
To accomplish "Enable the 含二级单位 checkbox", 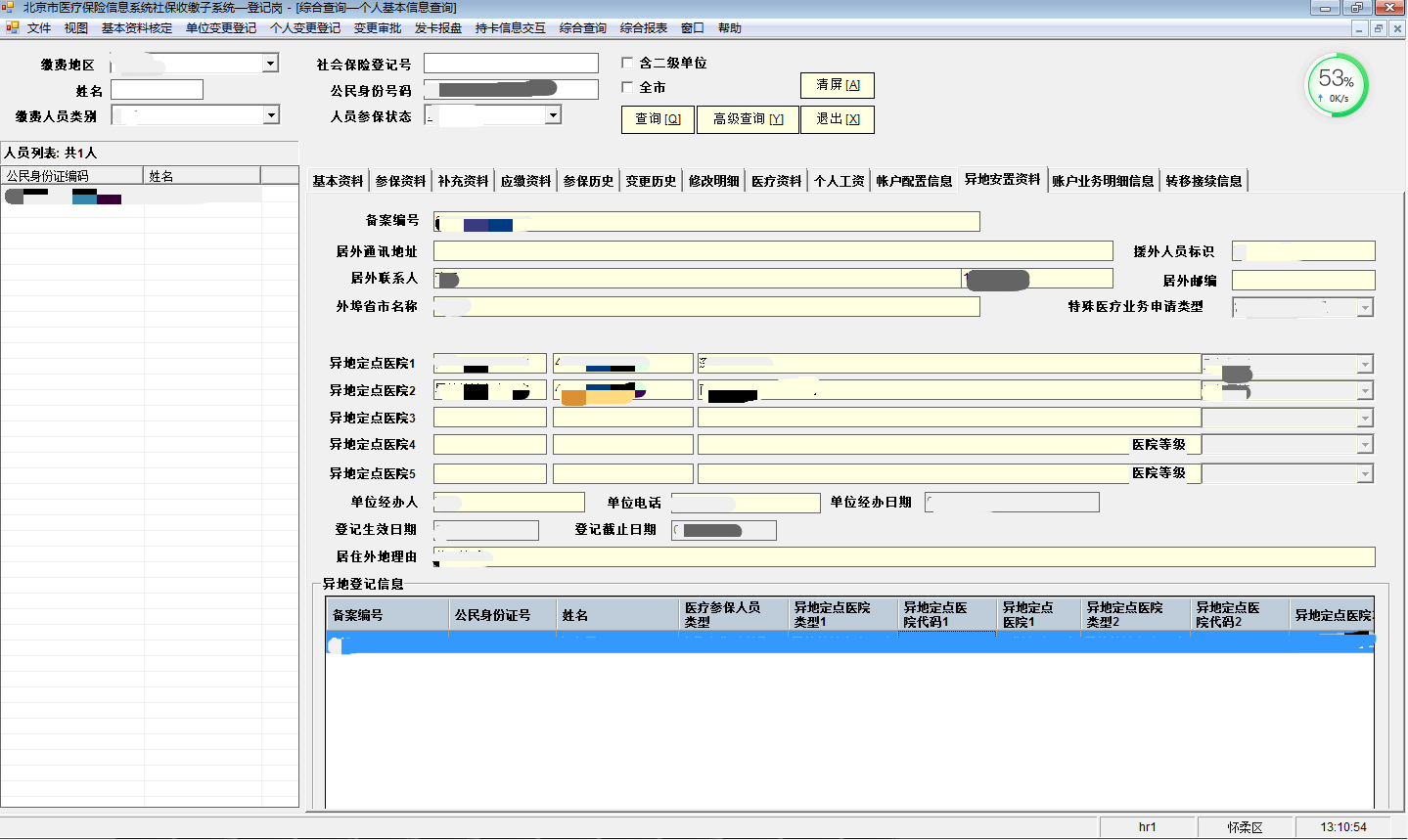I will [628, 63].
